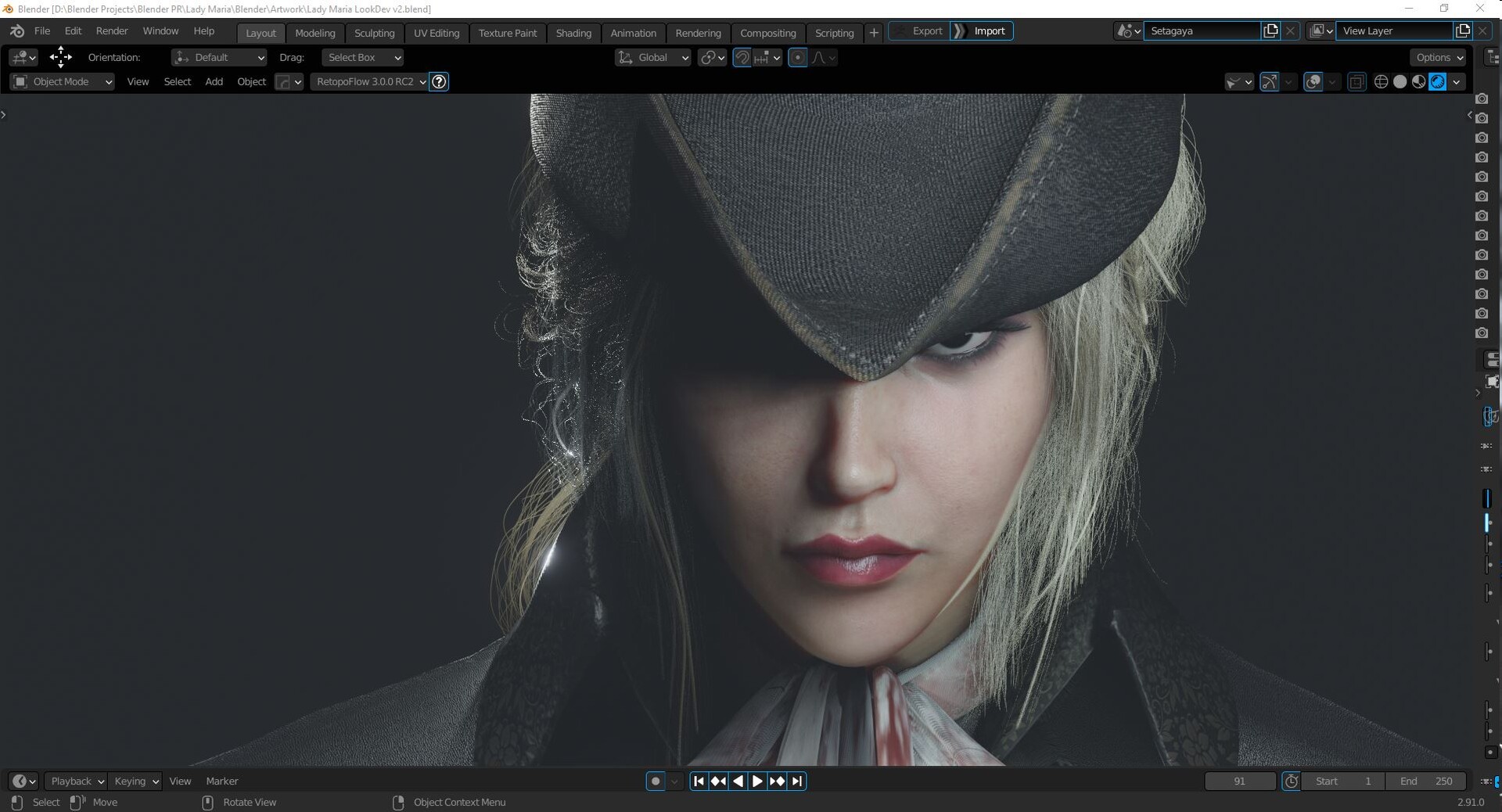The height and width of the screenshot is (812, 1502).
Task: Select the Move tool cross-arrows icon
Action: (x=60, y=57)
